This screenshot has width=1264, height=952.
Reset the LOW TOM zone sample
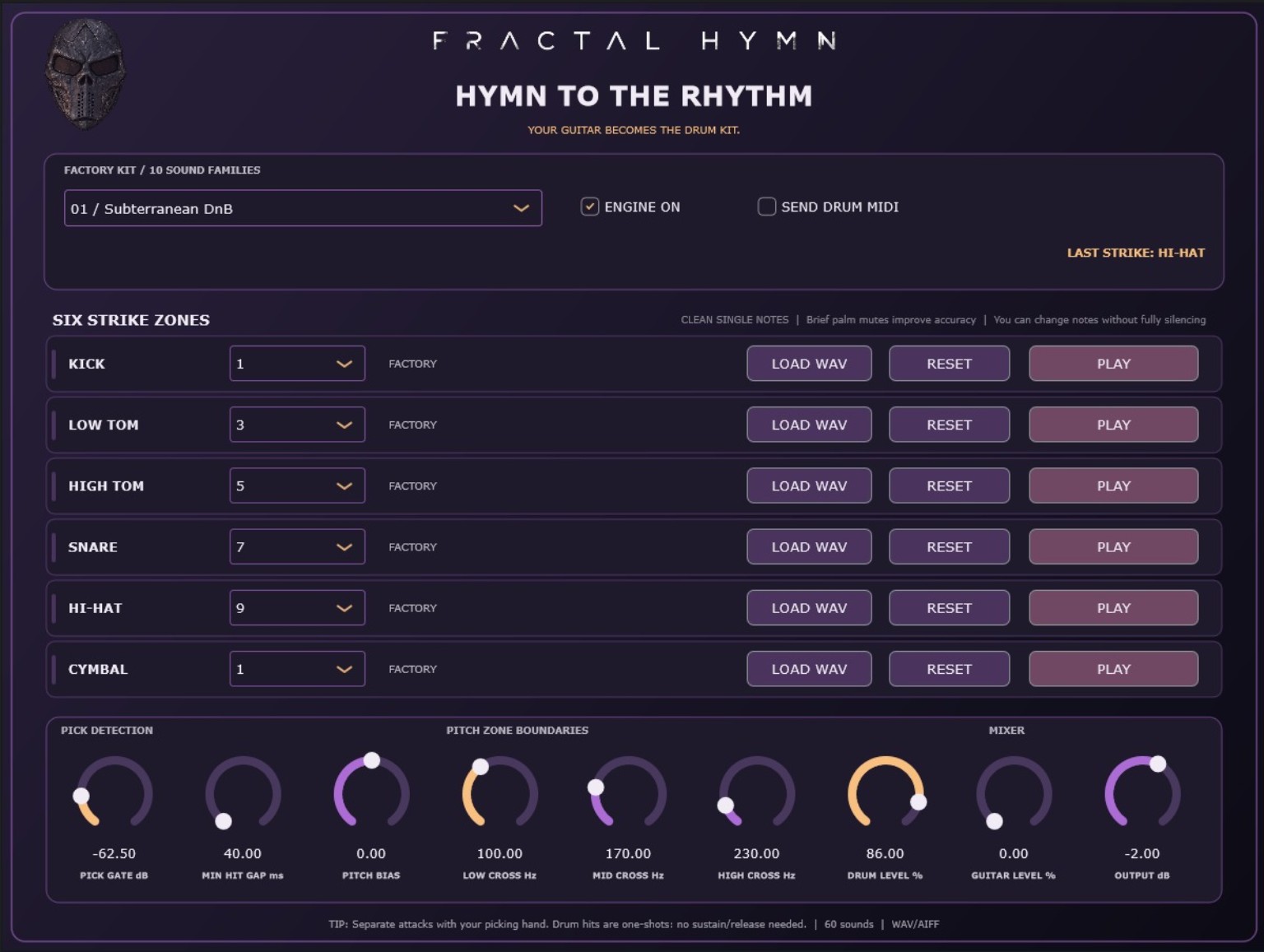click(949, 425)
